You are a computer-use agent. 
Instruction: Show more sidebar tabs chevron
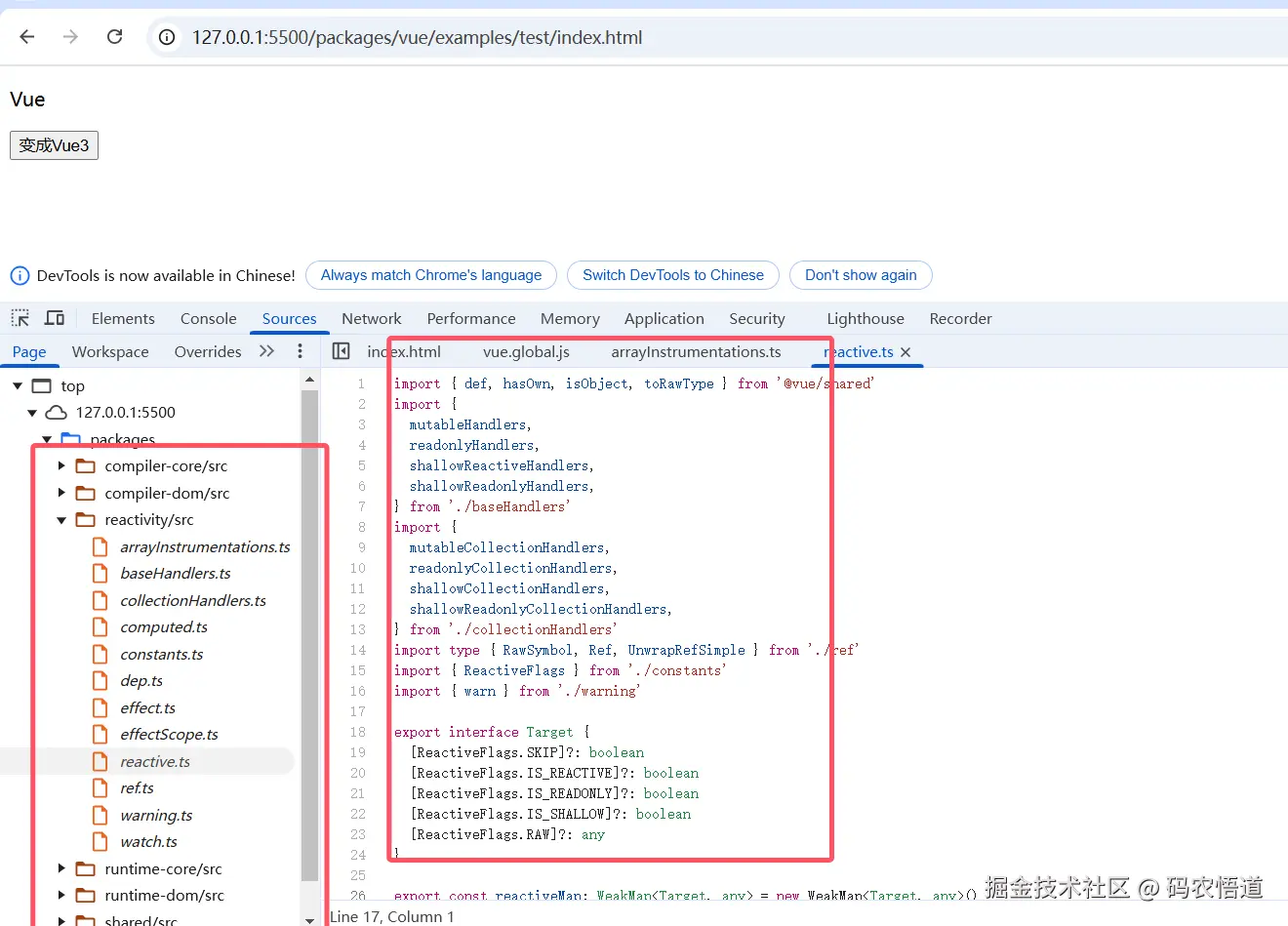click(266, 351)
